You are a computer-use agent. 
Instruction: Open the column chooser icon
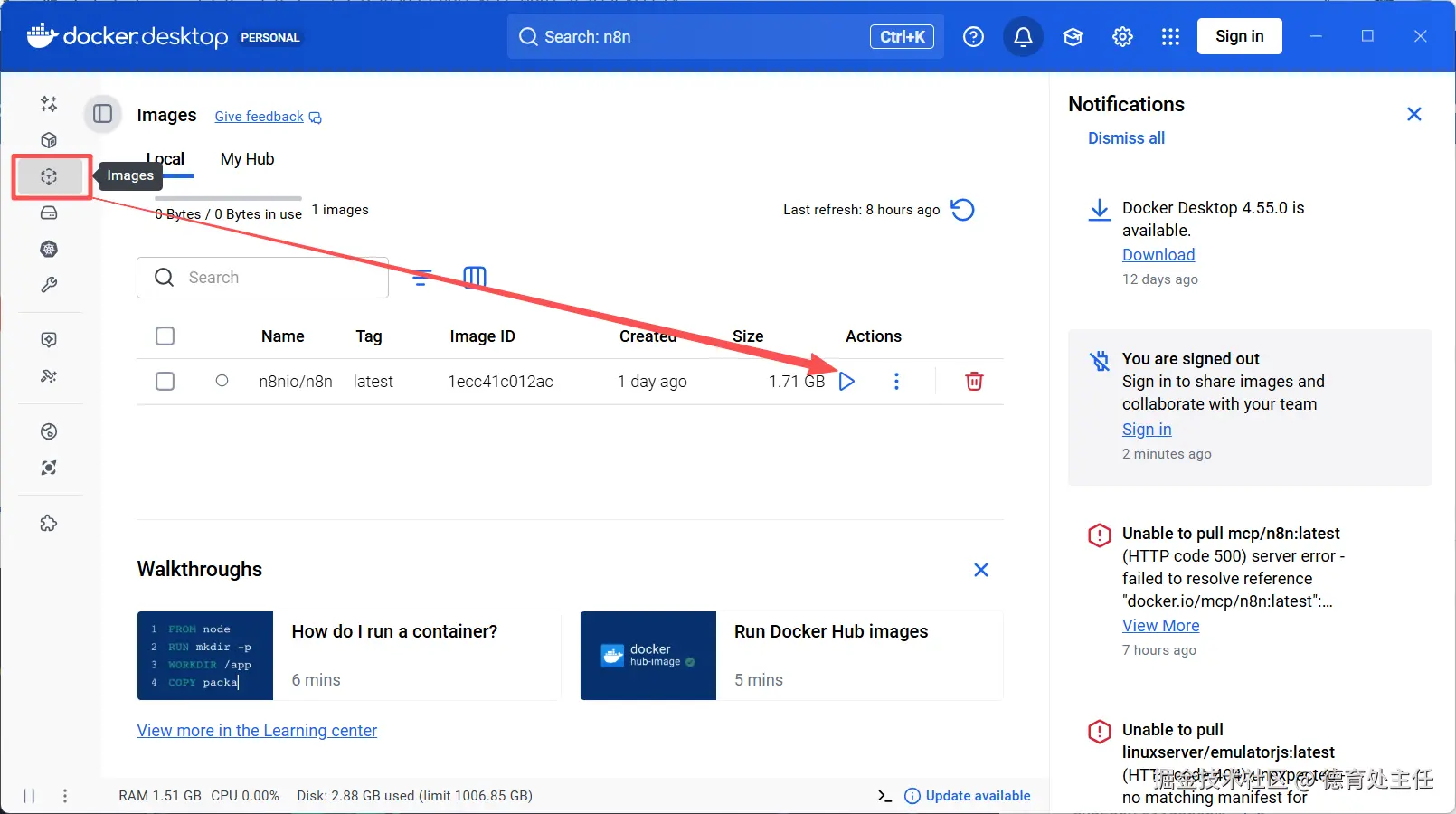[475, 277]
